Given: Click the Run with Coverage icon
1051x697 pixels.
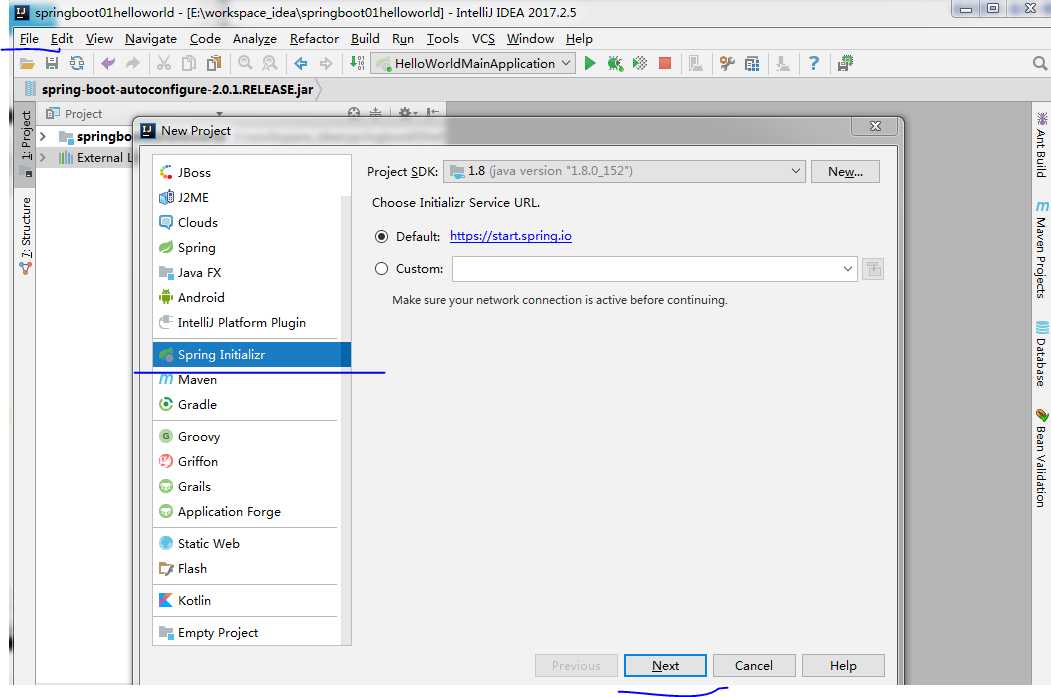Looking at the screenshot, I should coord(640,64).
